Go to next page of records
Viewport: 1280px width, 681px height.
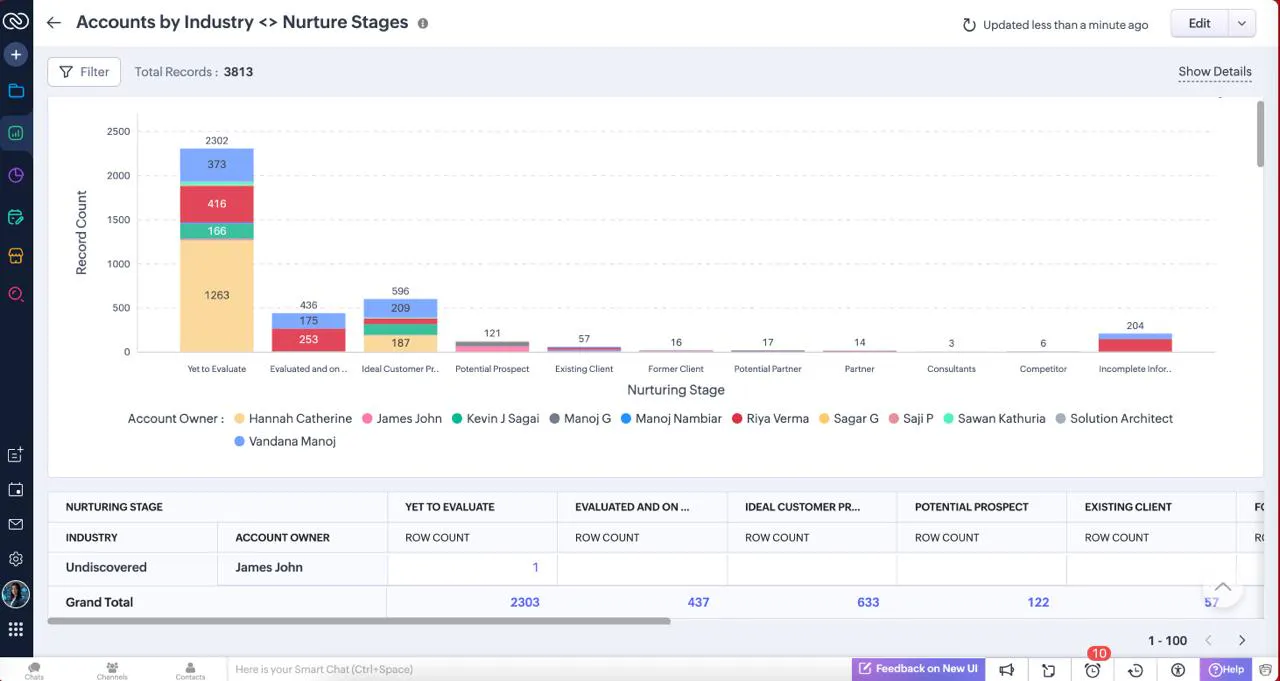pos(1242,640)
